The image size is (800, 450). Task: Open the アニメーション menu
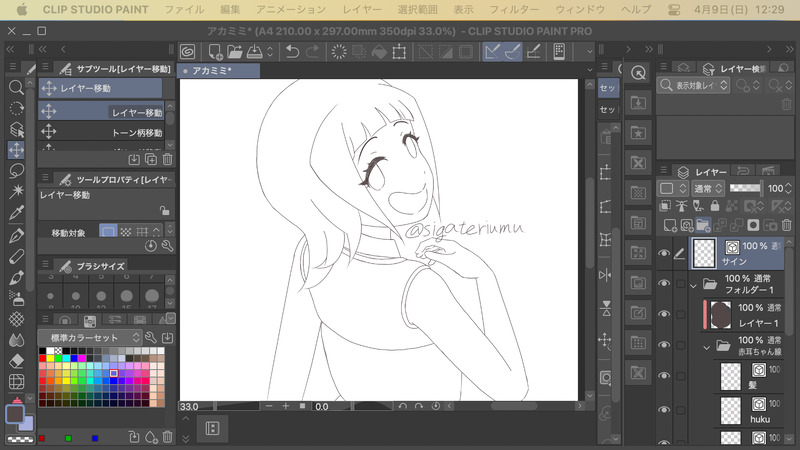[x=291, y=9]
